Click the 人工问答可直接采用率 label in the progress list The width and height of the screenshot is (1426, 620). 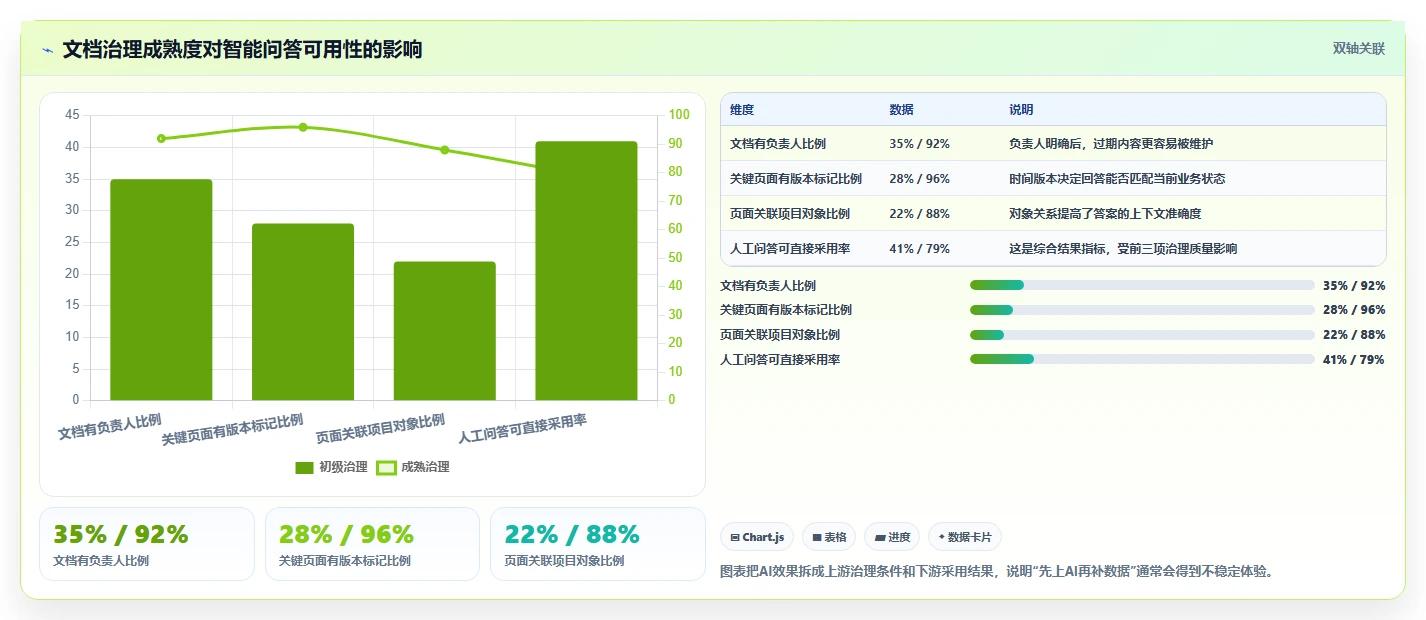(780, 360)
